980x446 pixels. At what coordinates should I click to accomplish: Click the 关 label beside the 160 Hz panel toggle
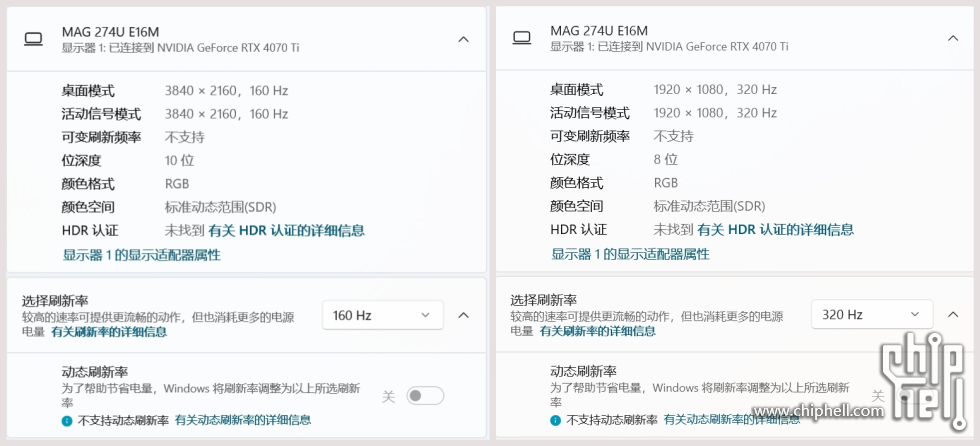pyautogui.click(x=389, y=397)
